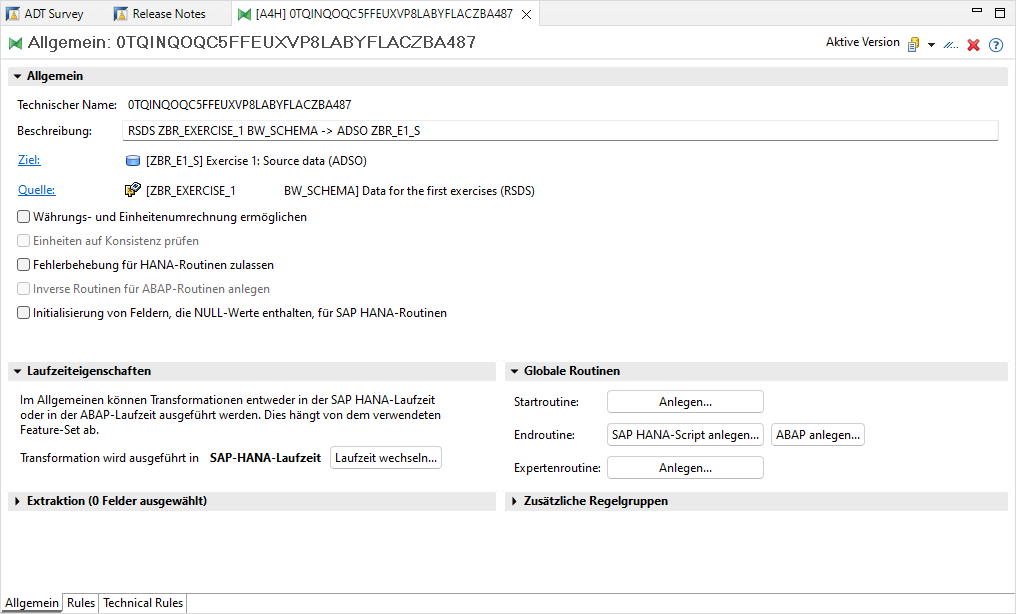Toggle Fehlerbehebung für HANA-Routinen zulassen
The image size is (1016, 614).
[x=23, y=264]
